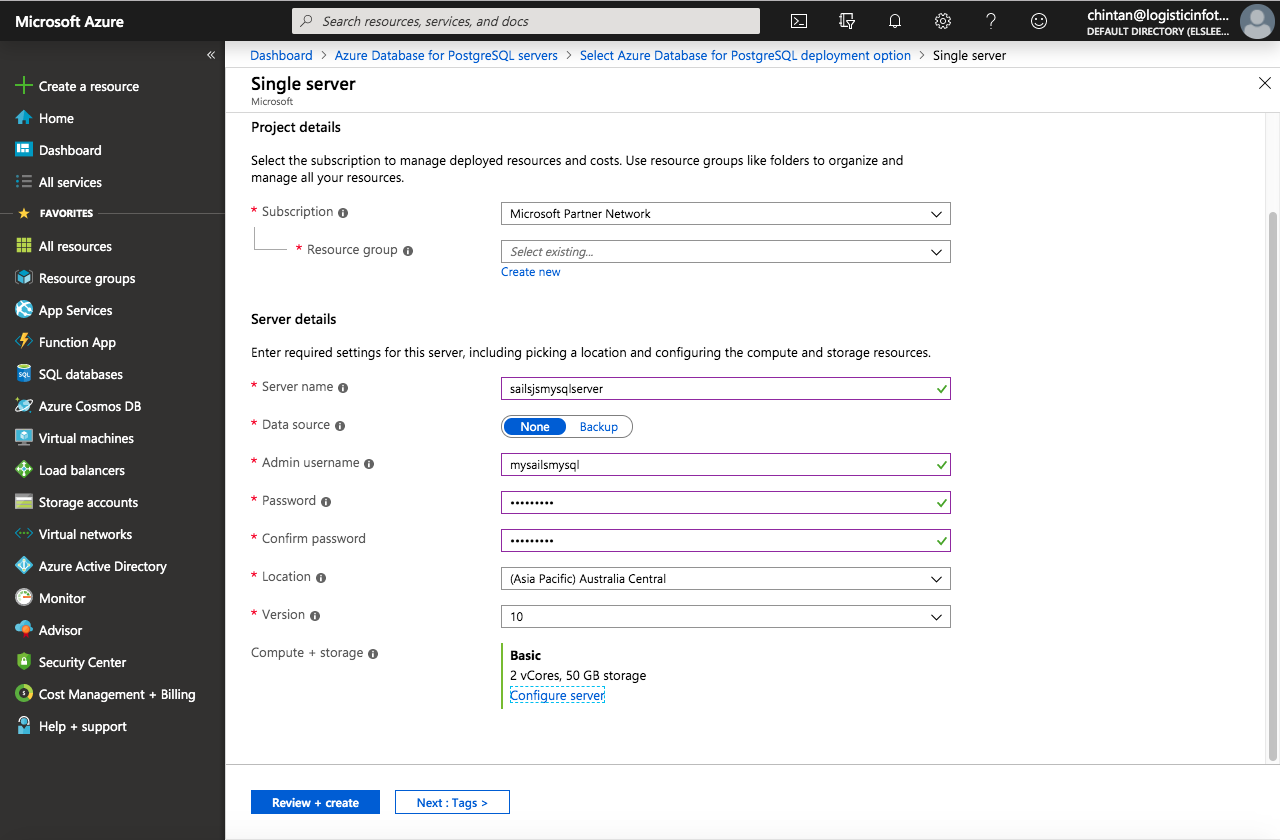
Task: Open the notifications bell
Action: tap(894, 21)
